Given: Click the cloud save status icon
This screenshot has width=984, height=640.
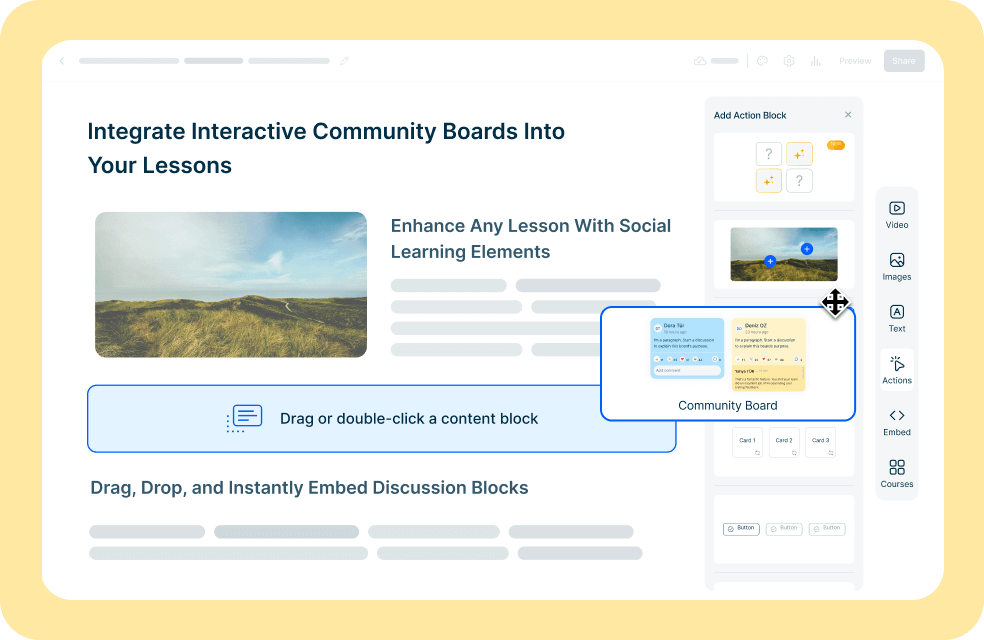Looking at the screenshot, I should [702, 60].
